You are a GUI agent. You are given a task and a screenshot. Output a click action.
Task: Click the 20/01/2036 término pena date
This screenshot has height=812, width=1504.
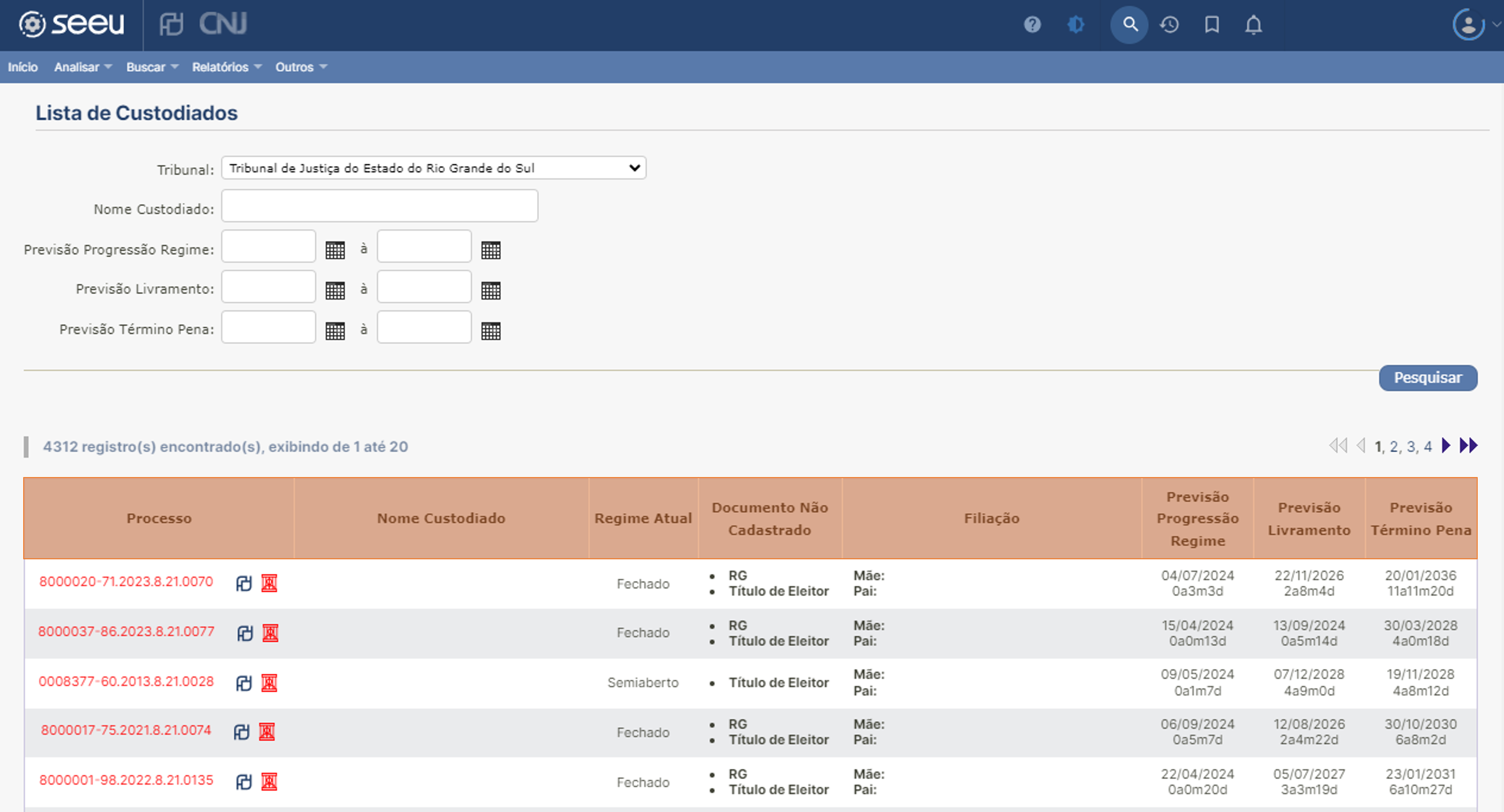point(1421,576)
